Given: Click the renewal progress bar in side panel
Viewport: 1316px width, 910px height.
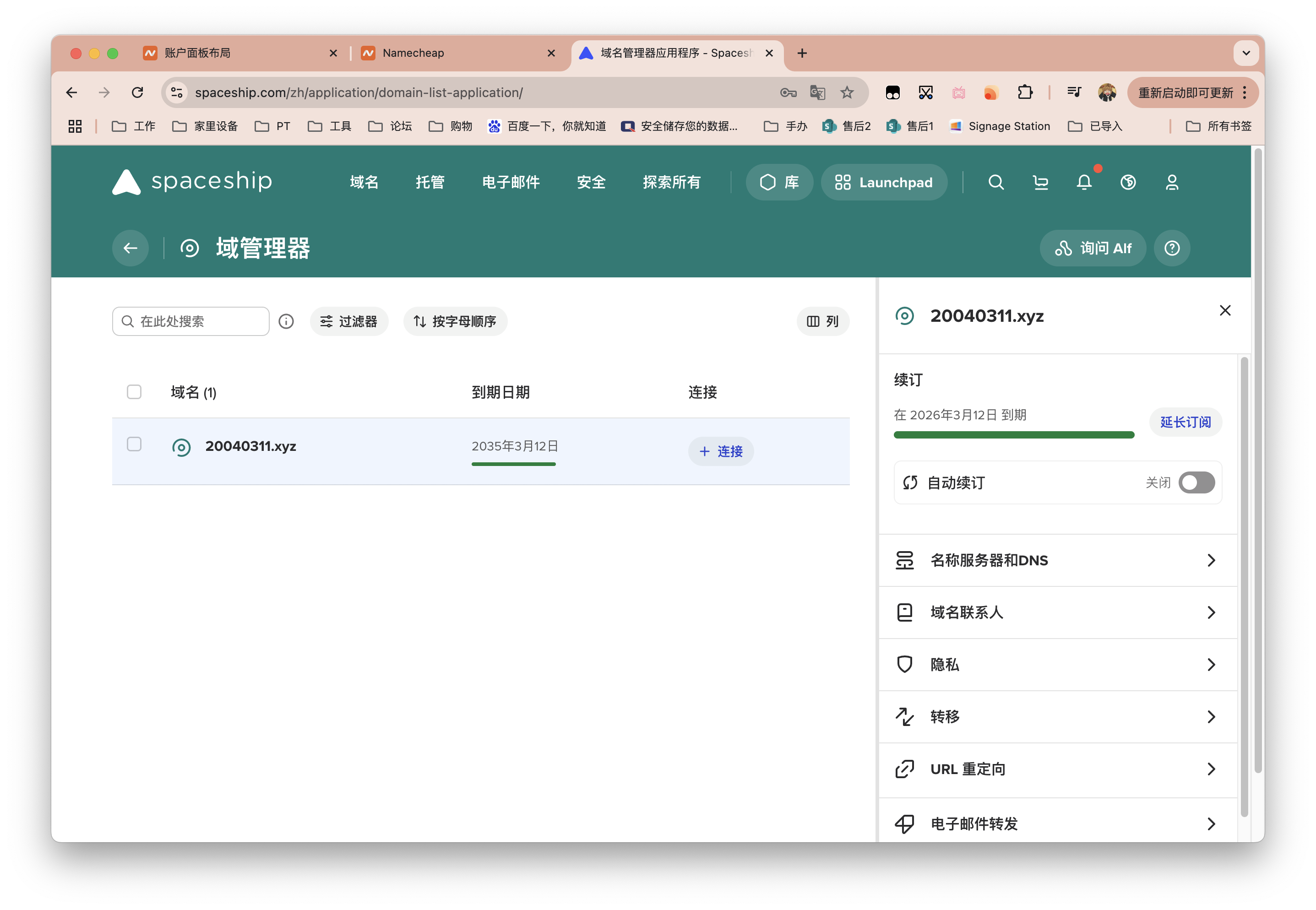Looking at the screenshot, I should [1014, 435].
